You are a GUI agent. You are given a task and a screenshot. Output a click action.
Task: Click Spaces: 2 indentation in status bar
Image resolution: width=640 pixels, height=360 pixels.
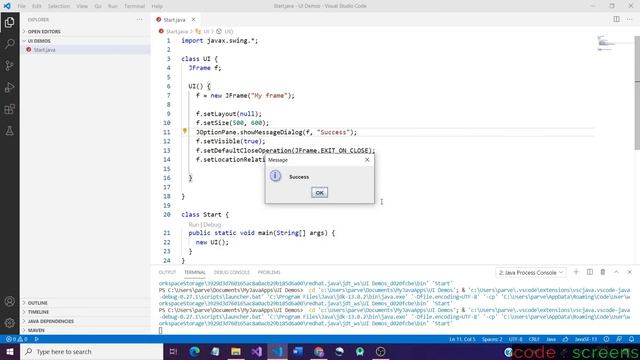coord(492,339)
